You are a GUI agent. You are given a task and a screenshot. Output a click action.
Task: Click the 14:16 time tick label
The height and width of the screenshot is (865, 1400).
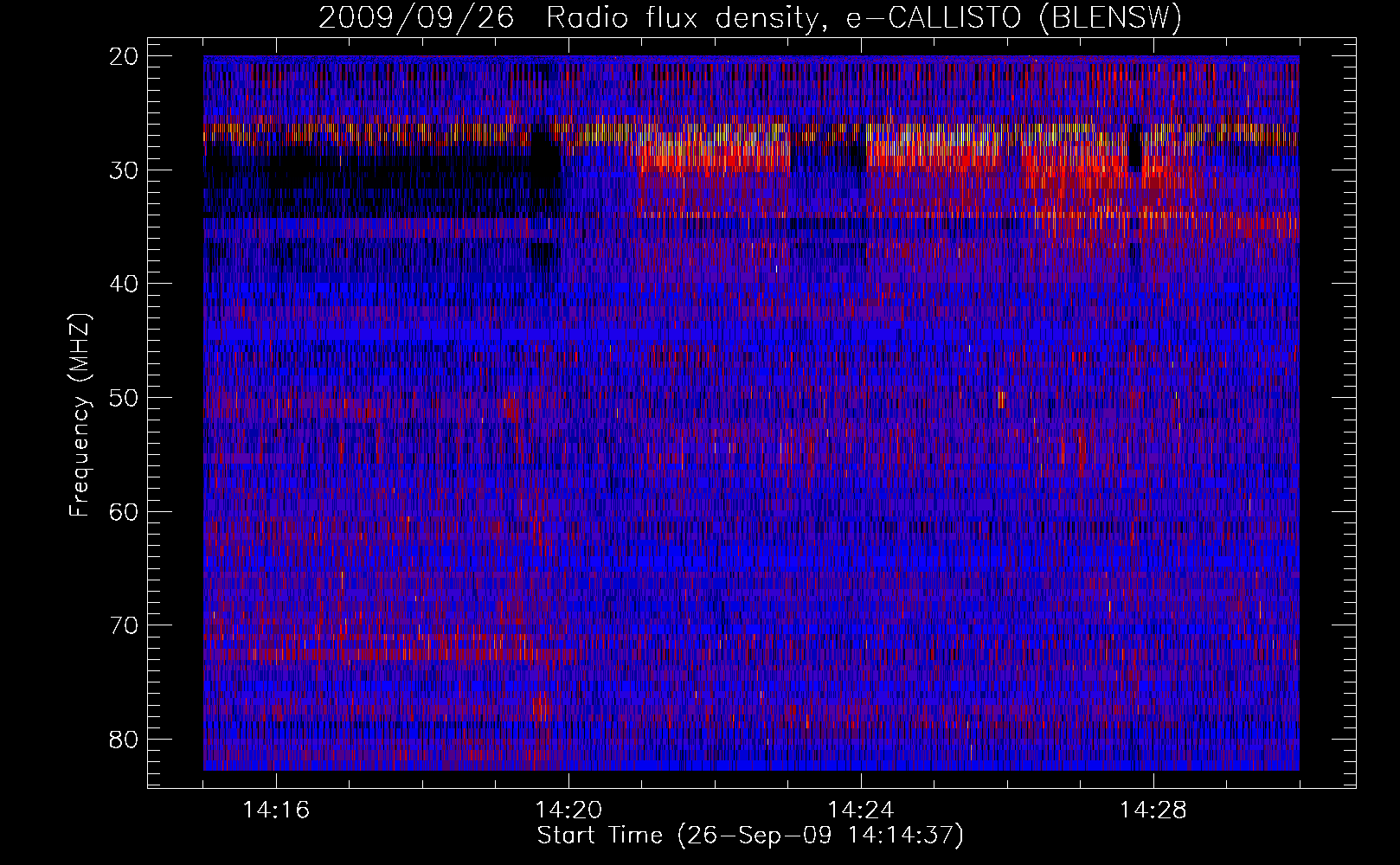point(276,811)
